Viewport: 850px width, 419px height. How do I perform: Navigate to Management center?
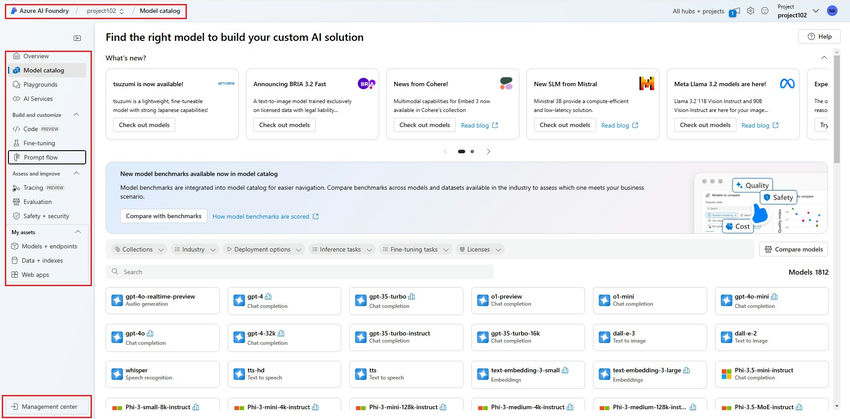coord(49,406)
